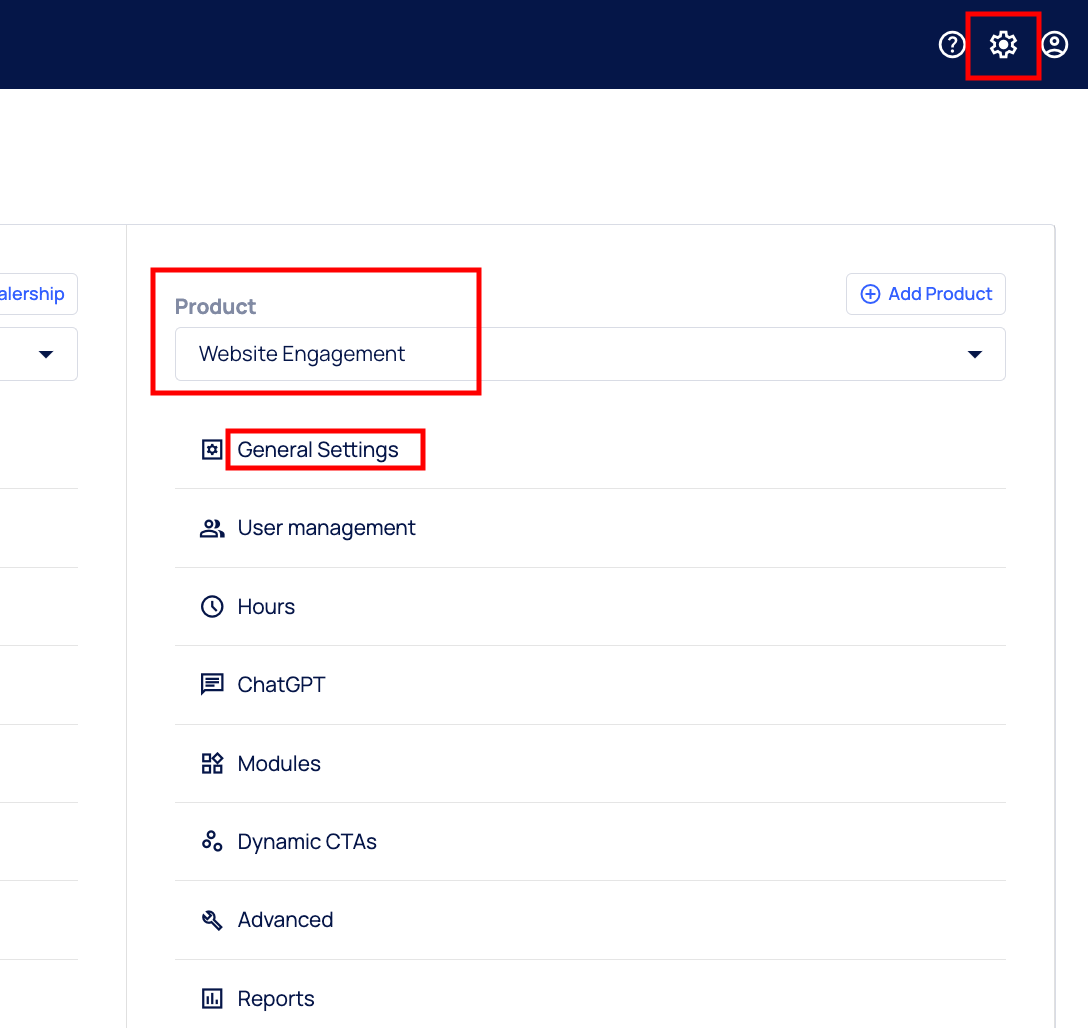
Task: Open the General Settings menu item
Action: pos(318,450)
